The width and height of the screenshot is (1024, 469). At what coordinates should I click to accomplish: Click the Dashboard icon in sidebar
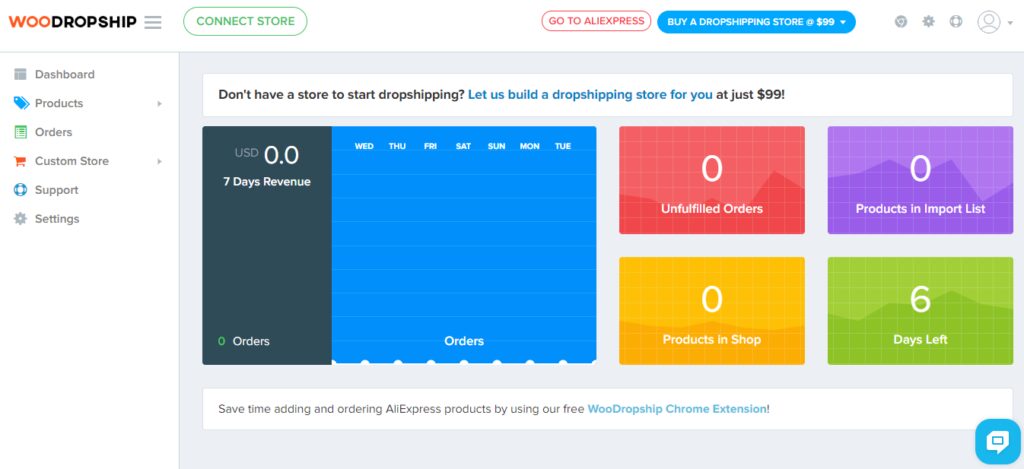click(x=21, y=74)
